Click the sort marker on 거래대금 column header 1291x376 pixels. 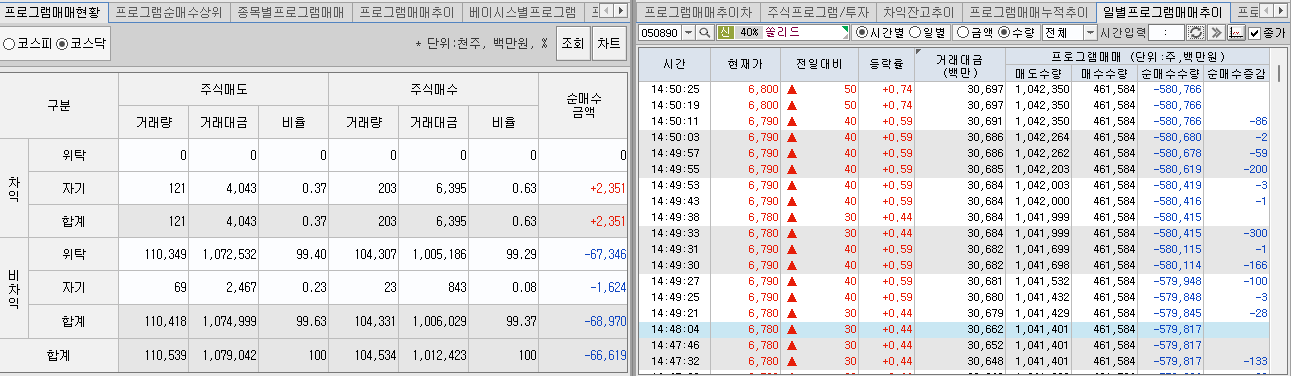pos(918,51)
